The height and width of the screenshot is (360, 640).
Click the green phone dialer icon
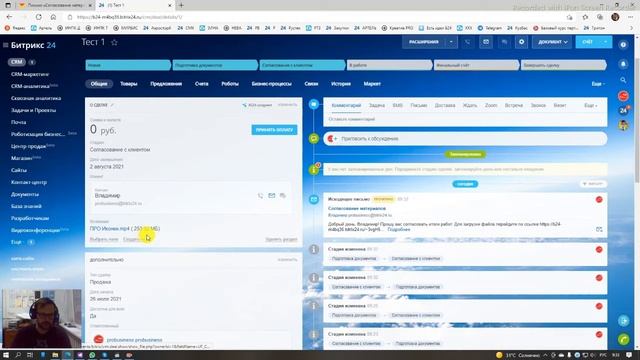(x=623, y=339)
